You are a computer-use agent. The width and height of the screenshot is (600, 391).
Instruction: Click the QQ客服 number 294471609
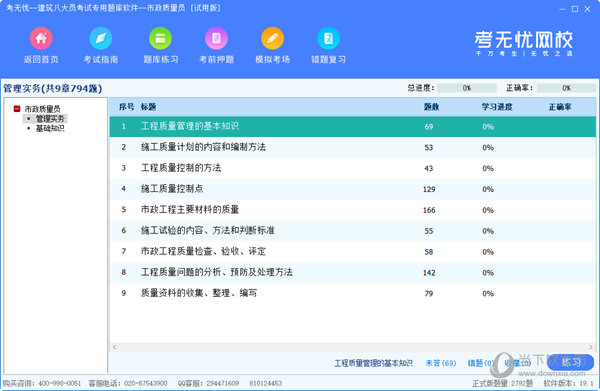[223, 383]
